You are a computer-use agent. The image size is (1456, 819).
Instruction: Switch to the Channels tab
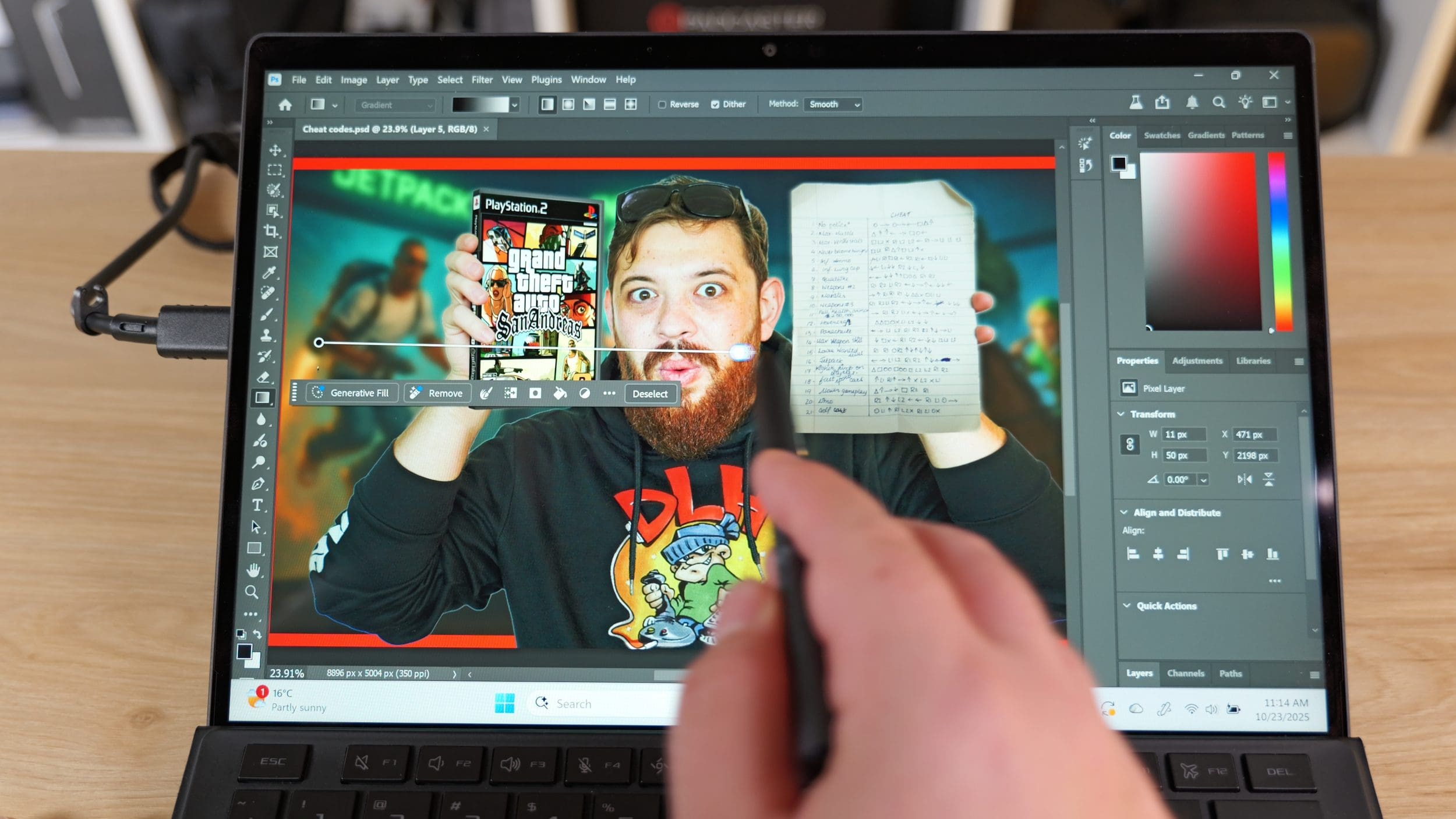(1185, 673)
